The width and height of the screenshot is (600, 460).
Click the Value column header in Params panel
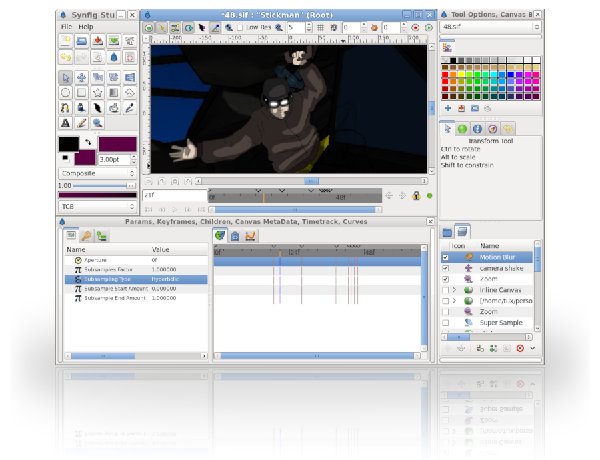click(160, 250)
